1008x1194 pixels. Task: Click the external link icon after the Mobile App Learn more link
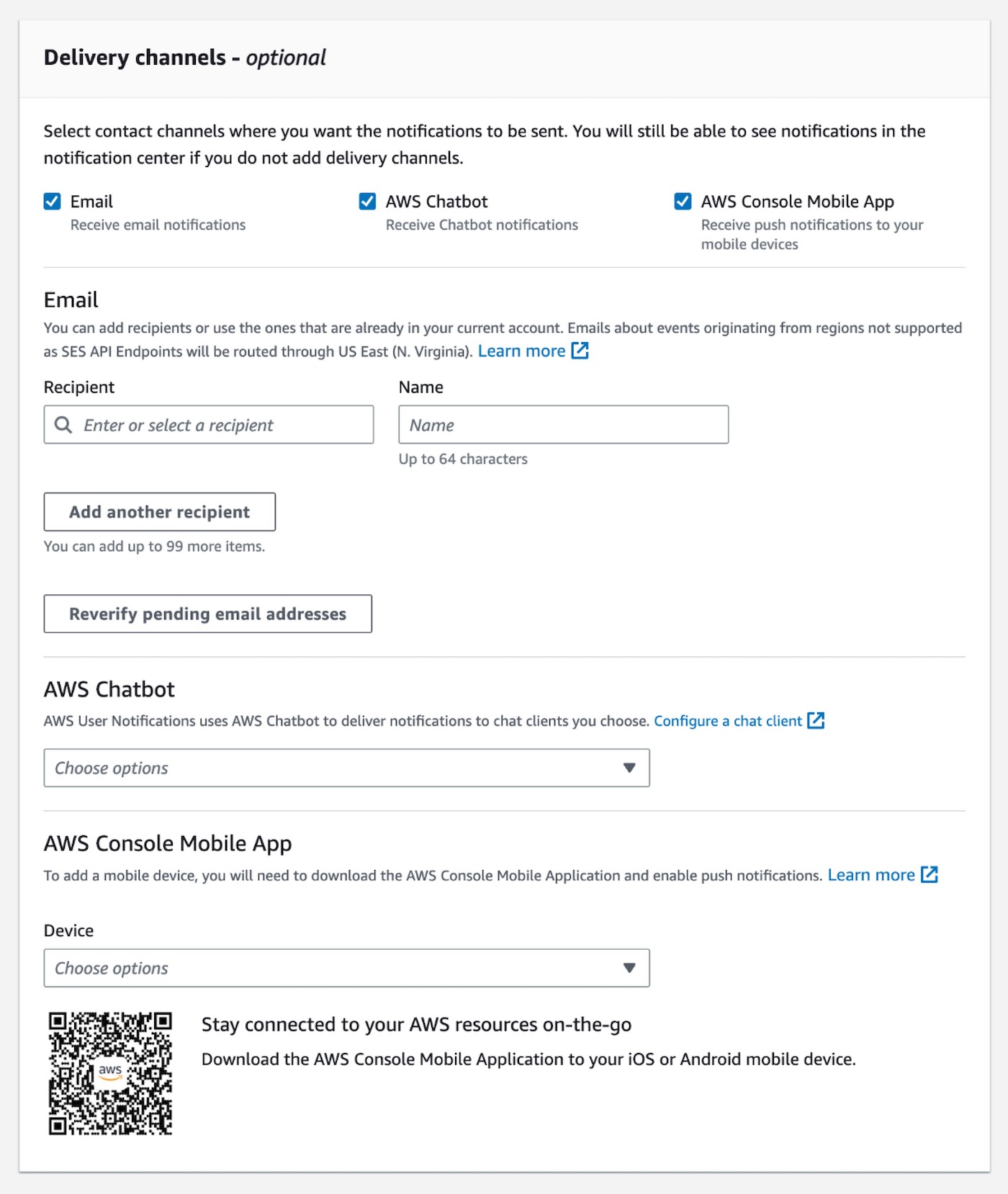tap(930, 874)
